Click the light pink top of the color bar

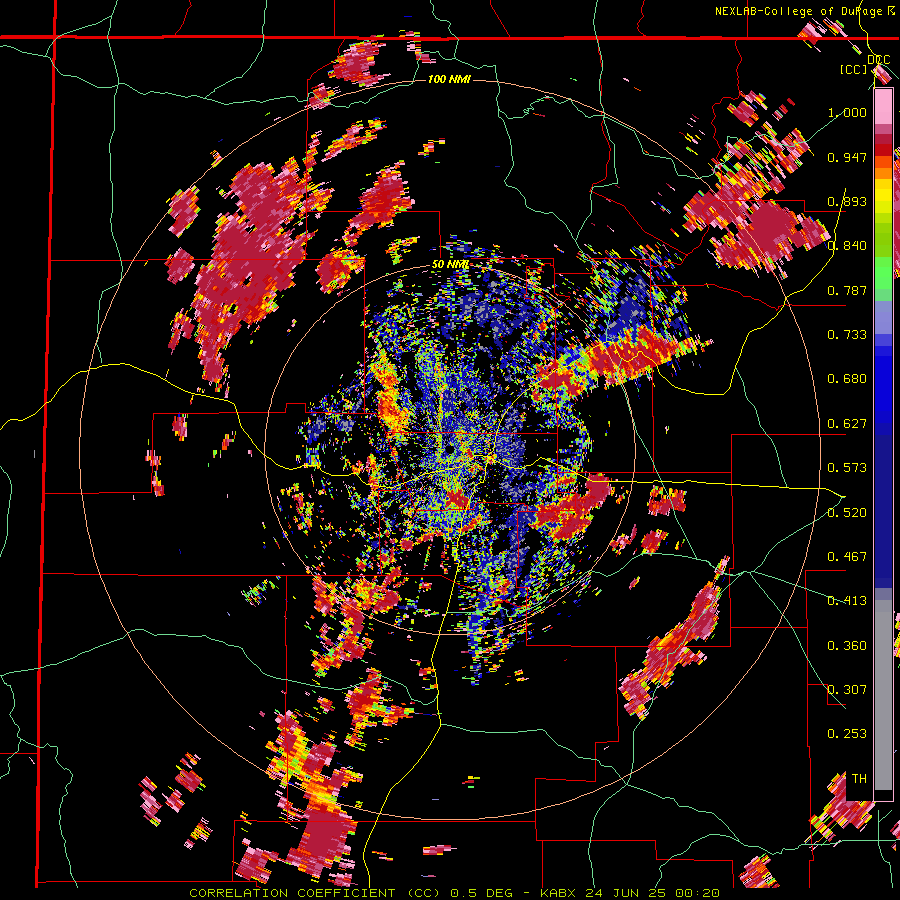pos(883,106)
